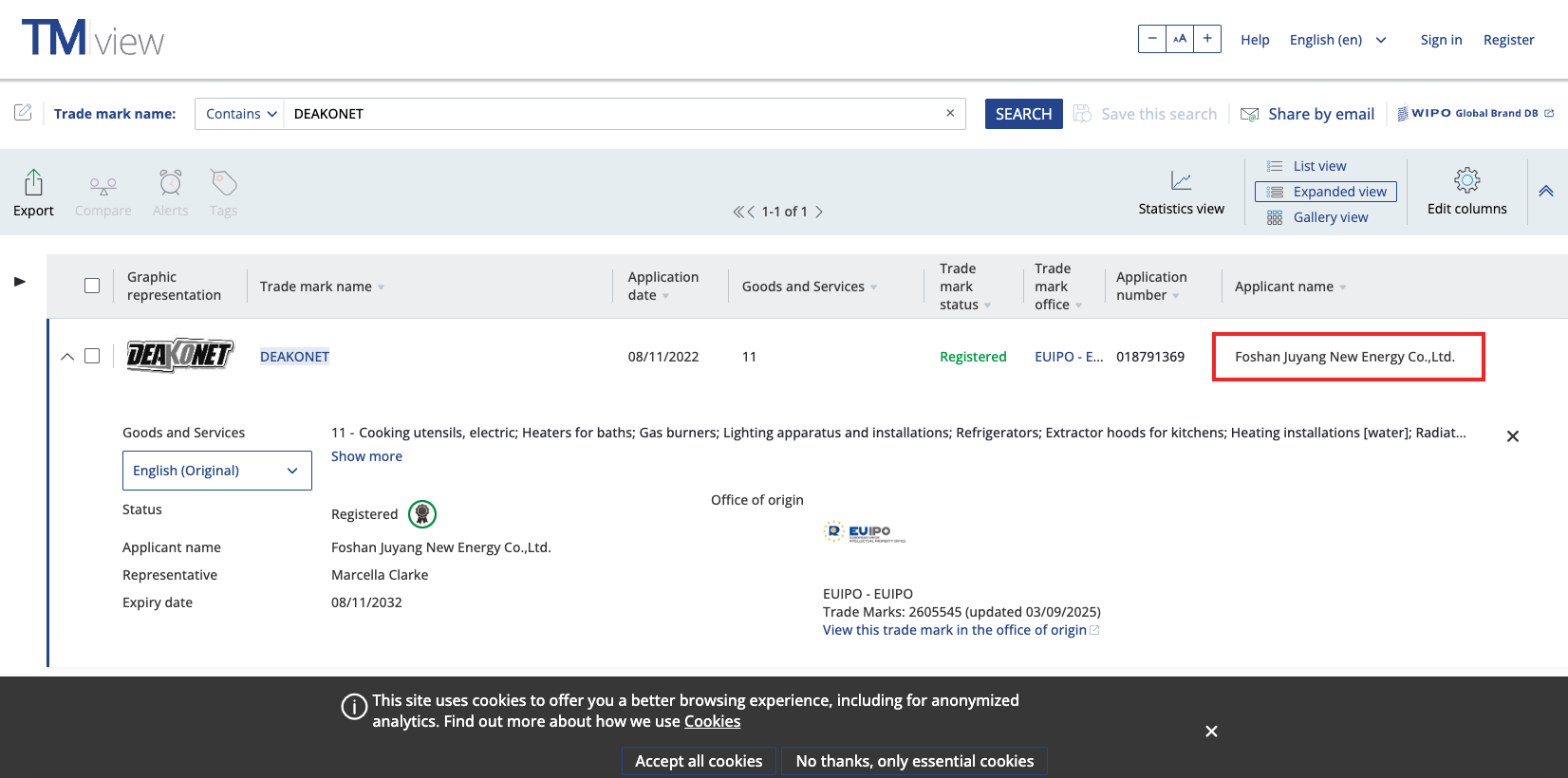This screenshot has height=778, width=1568.
Task: Switch to Gallery view
Action: [1317, 217]
